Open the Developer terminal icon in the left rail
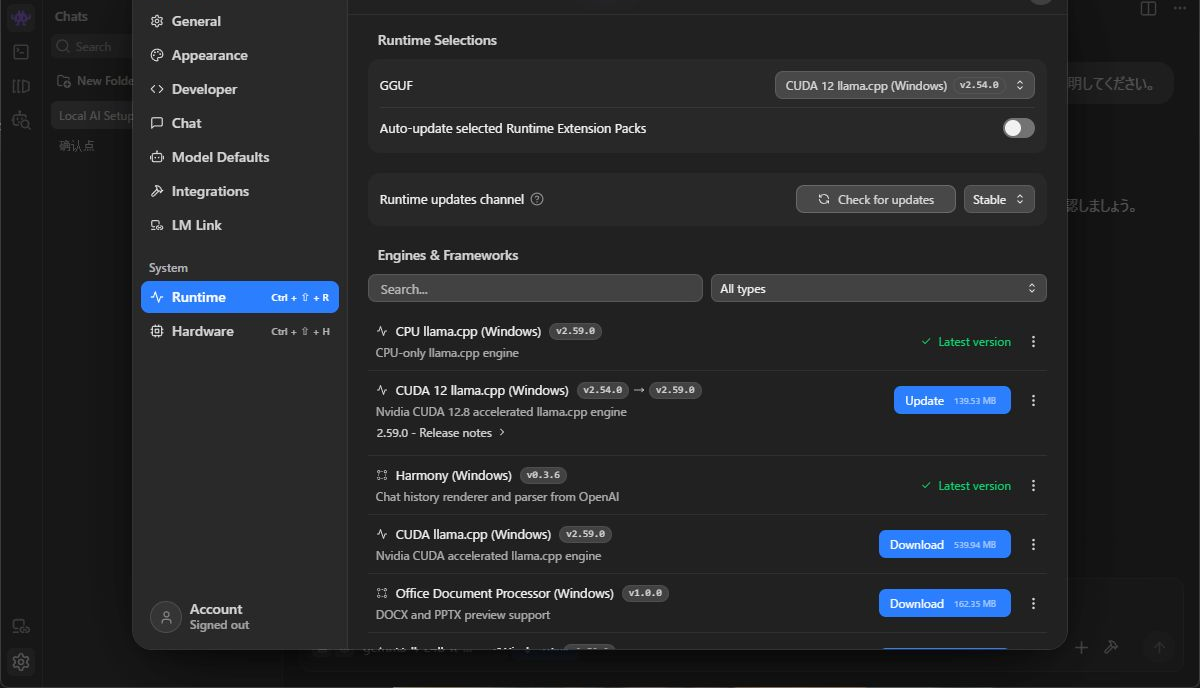The width and height of the screenshot is (1200, 688). (x=21, y=52)
